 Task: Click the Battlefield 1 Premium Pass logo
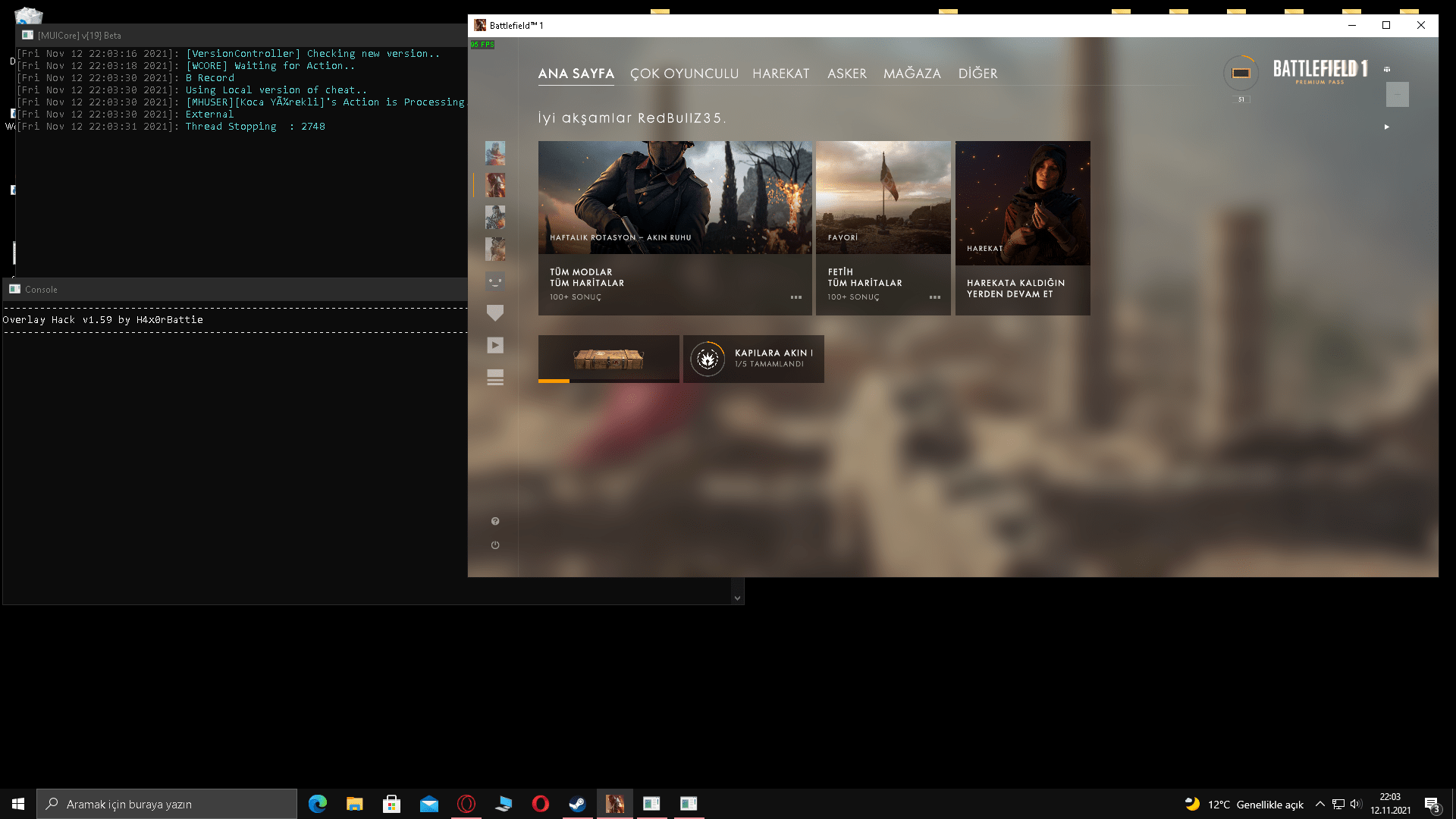point(1320,71)
